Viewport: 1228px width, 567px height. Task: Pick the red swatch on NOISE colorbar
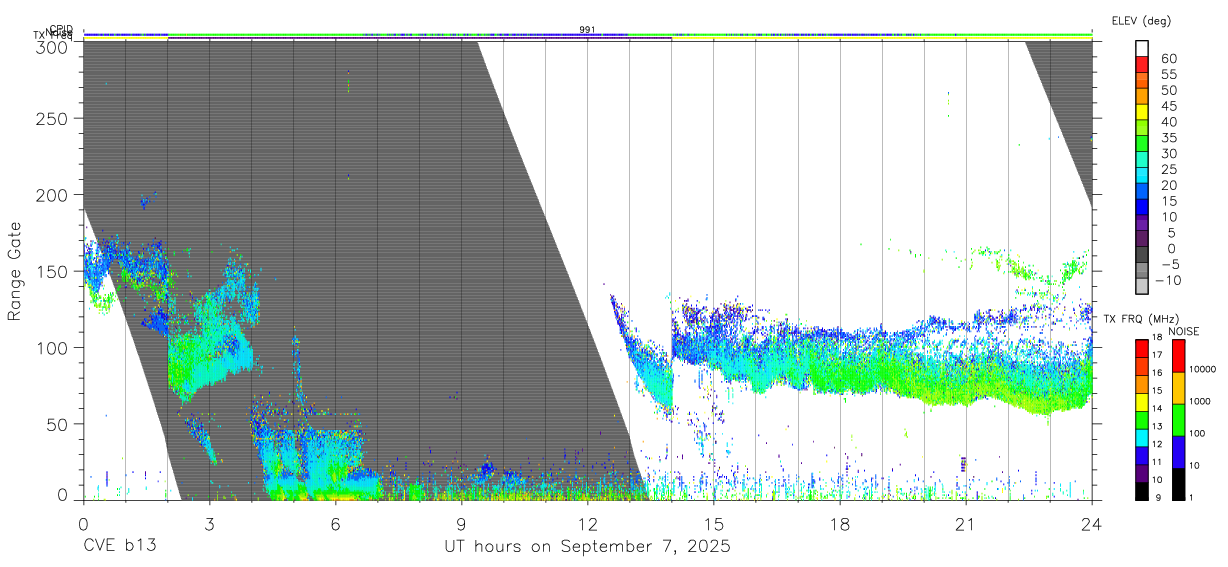click(x=1177, y=356)
